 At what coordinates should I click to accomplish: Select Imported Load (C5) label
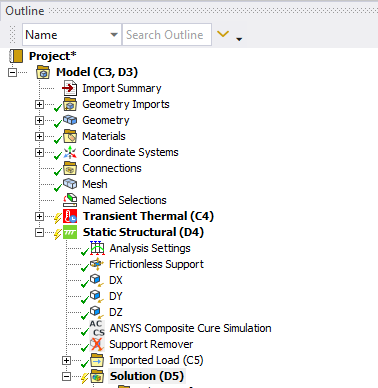tap(156, 360)
